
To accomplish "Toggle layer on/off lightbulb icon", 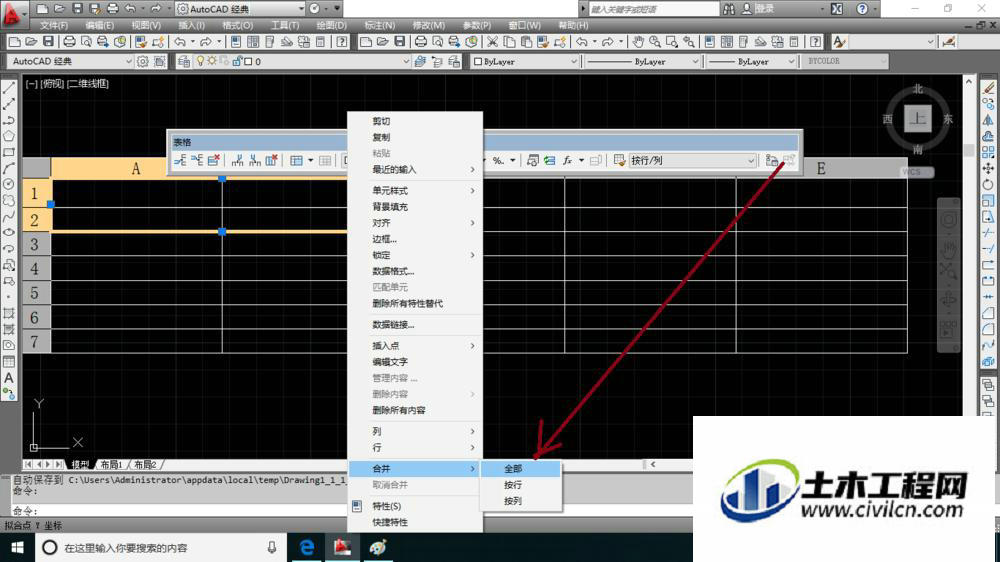I will 200,61.
